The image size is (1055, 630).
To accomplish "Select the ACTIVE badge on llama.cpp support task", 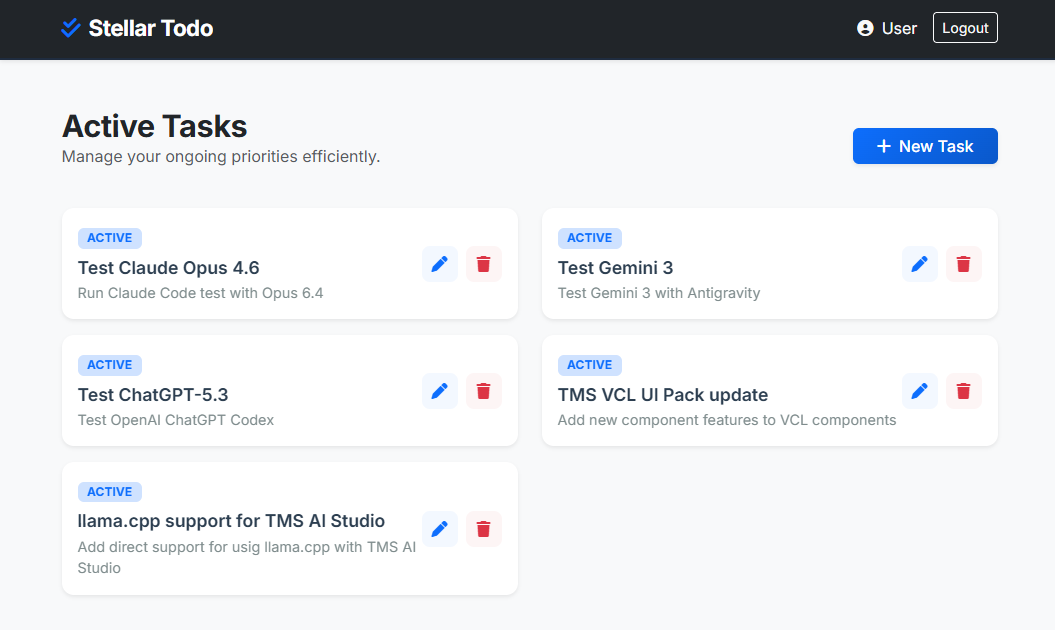I will [109, 491].
